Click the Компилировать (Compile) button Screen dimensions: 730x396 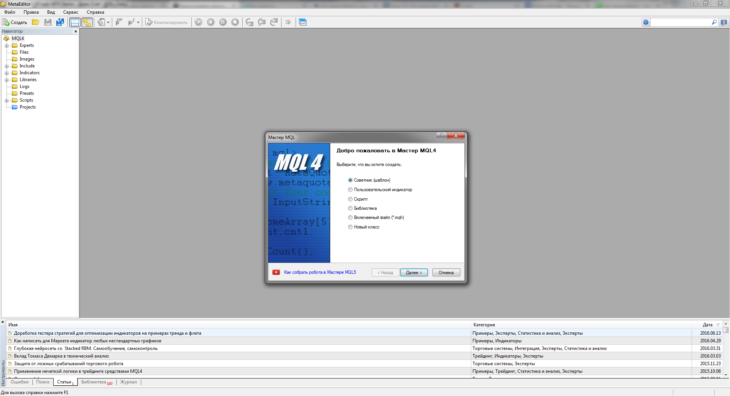point(167,22)
